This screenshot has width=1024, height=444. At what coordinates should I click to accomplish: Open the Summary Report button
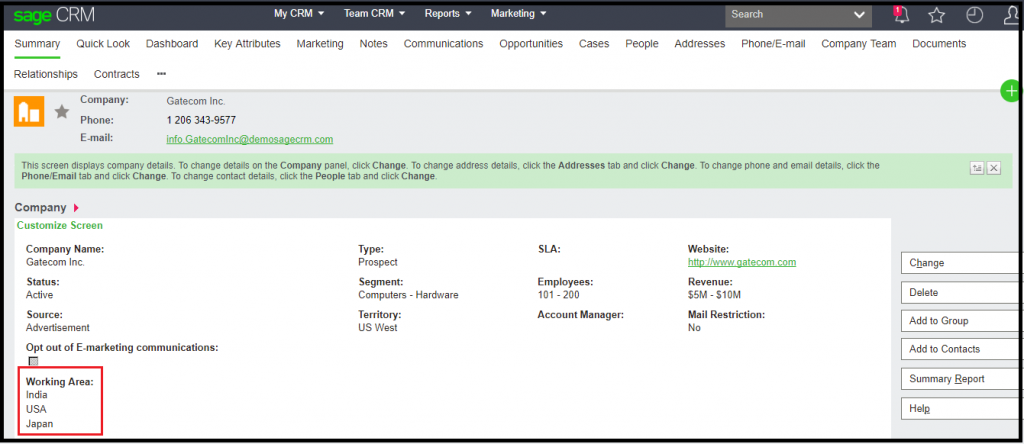(961, 379)
